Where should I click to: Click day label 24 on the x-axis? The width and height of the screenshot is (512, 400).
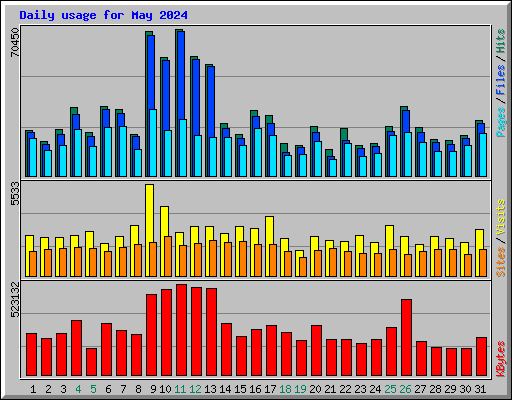(375, 389)
